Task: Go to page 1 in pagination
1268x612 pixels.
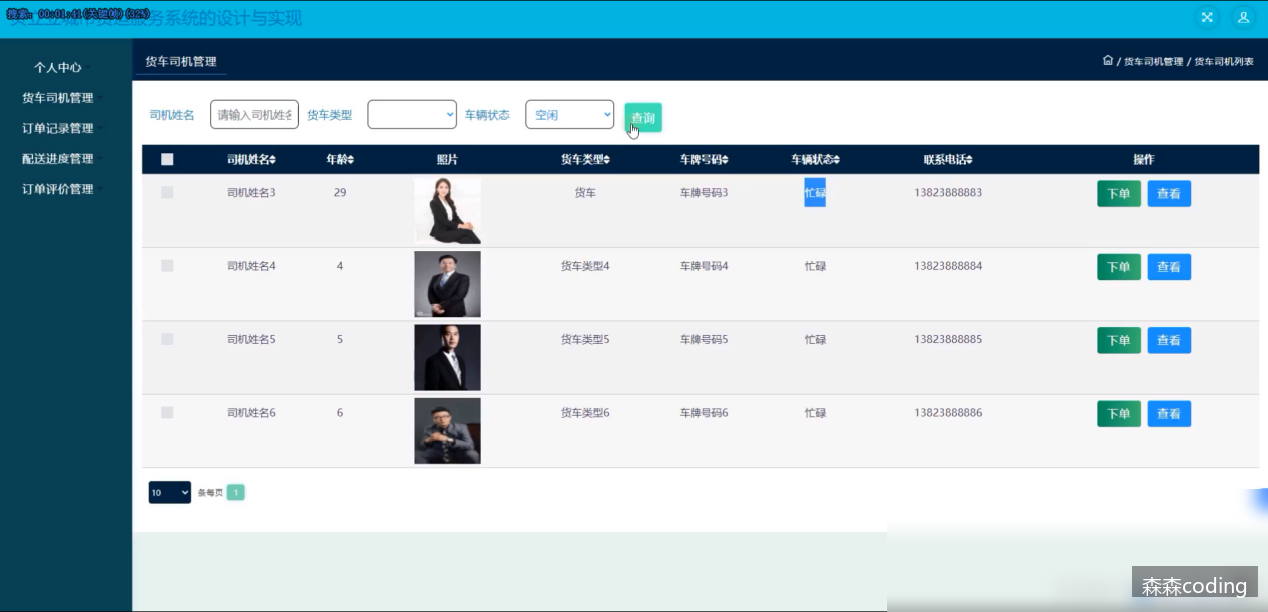Action: (x=235, y=492)
